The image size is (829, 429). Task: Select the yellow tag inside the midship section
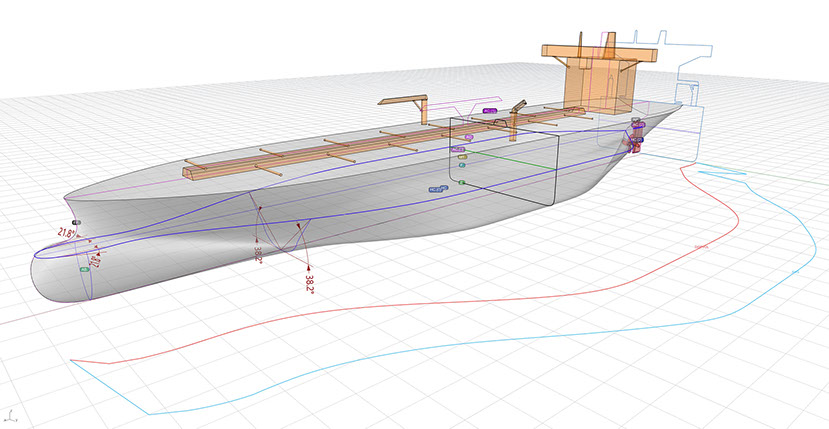click(x=462, y=156)
